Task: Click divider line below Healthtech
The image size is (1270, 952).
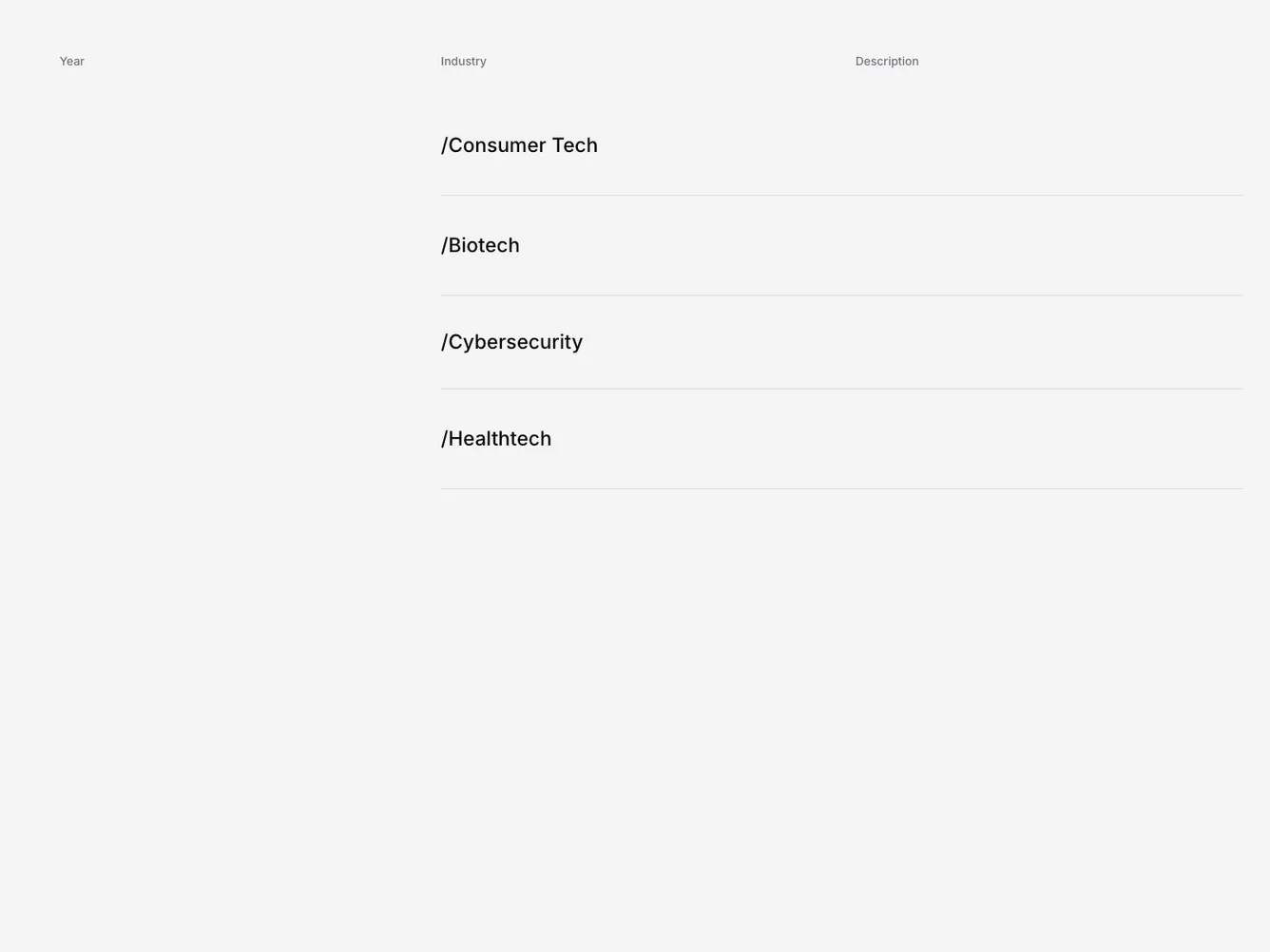Action: tap(841, 488)
